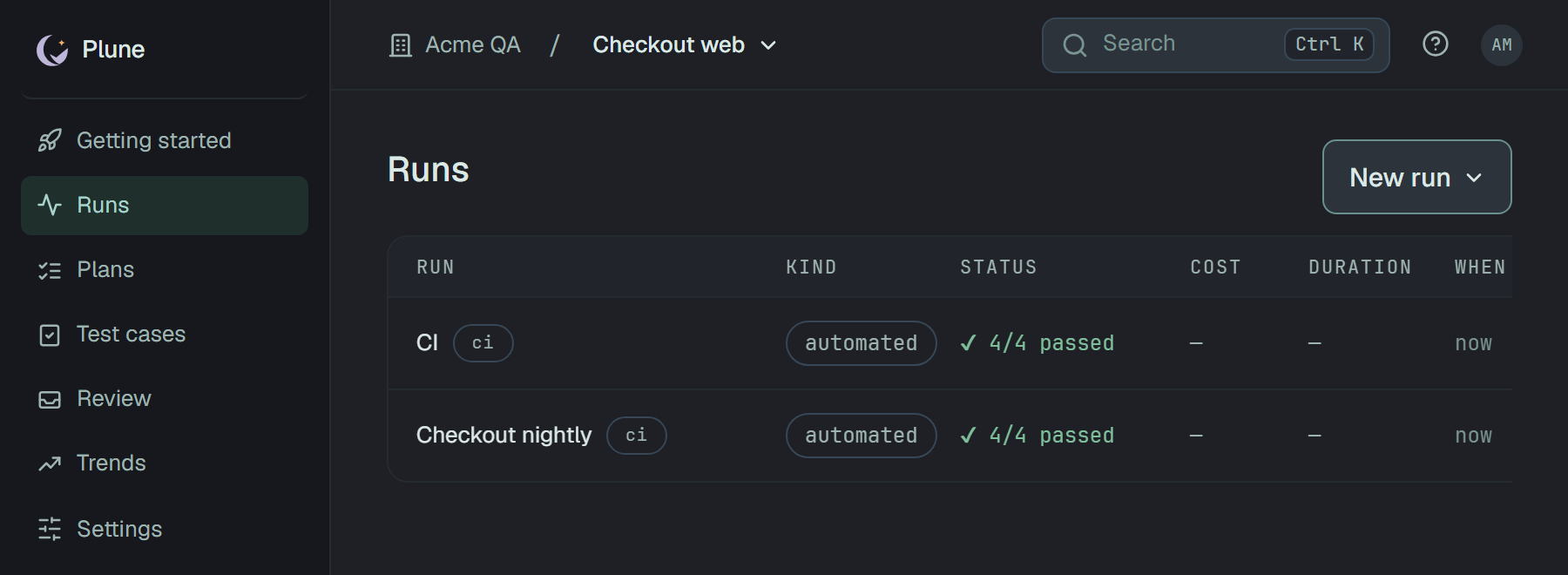Click the WHEN column header
The height and width of the screenshot is (575, 1568).
click(x=1480, y=267)
